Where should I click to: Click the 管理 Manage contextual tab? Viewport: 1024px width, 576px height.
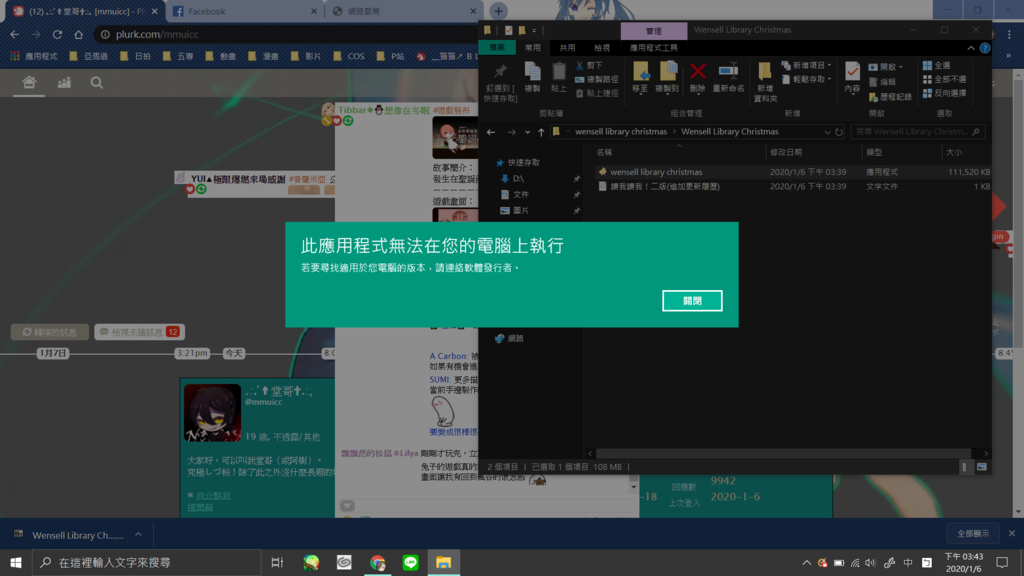[654, 31]
